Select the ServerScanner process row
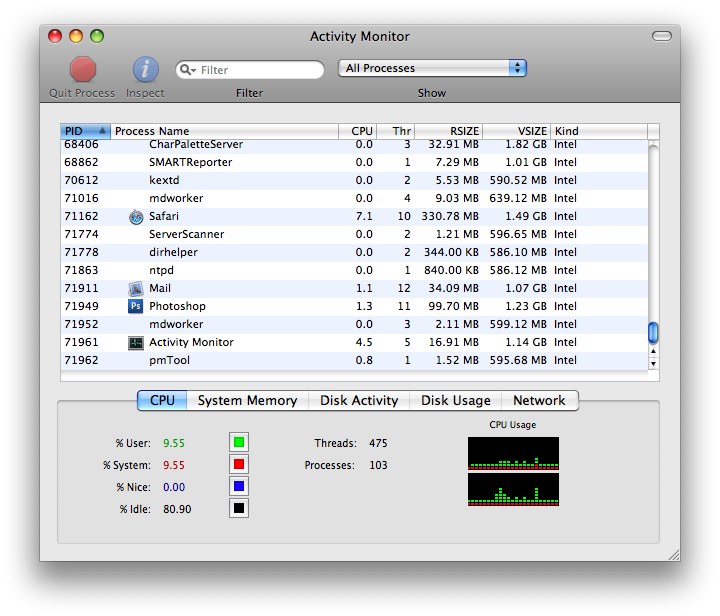 (354, 235)
